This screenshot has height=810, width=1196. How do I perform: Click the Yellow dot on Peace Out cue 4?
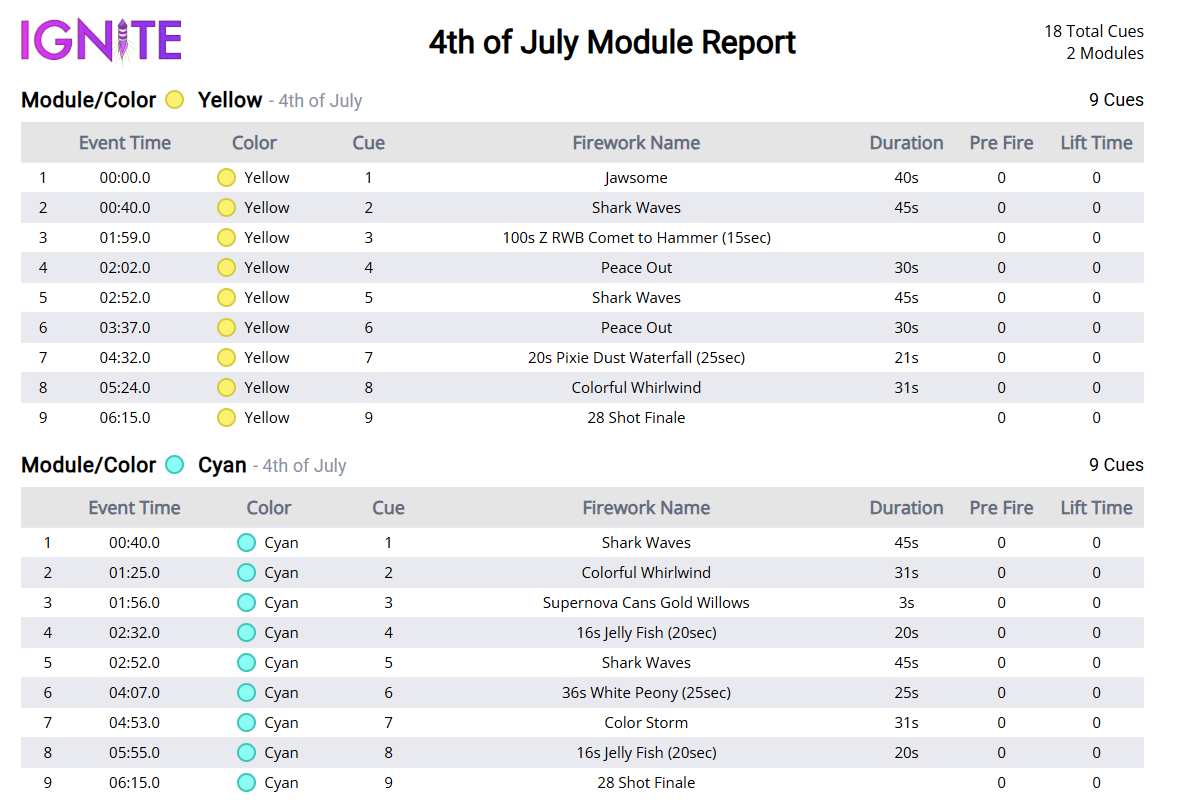pyautogui.click(x=226, y=267)
